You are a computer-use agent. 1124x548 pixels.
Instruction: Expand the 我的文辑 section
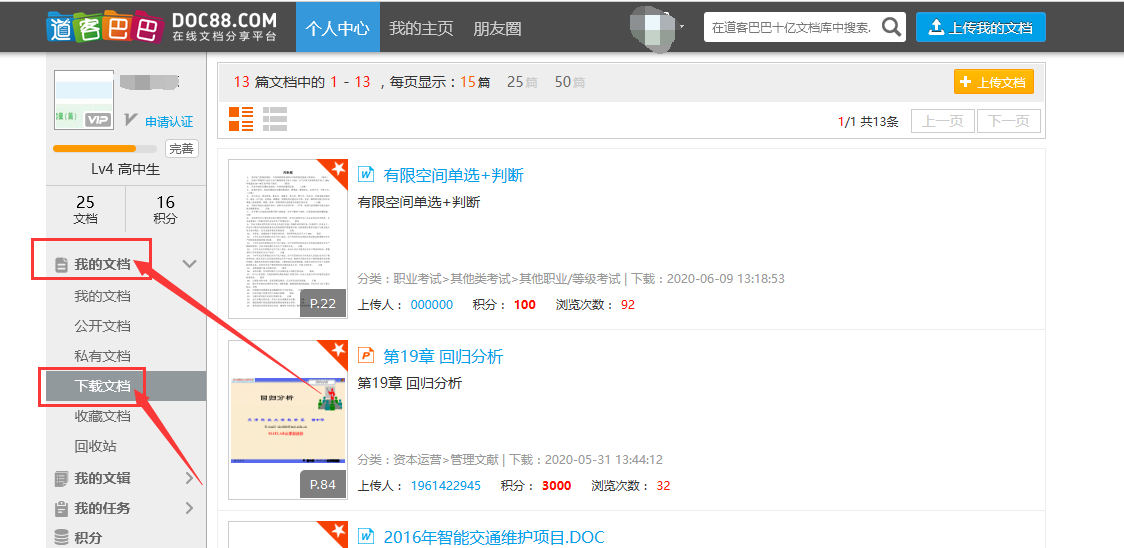coord(189,478)
